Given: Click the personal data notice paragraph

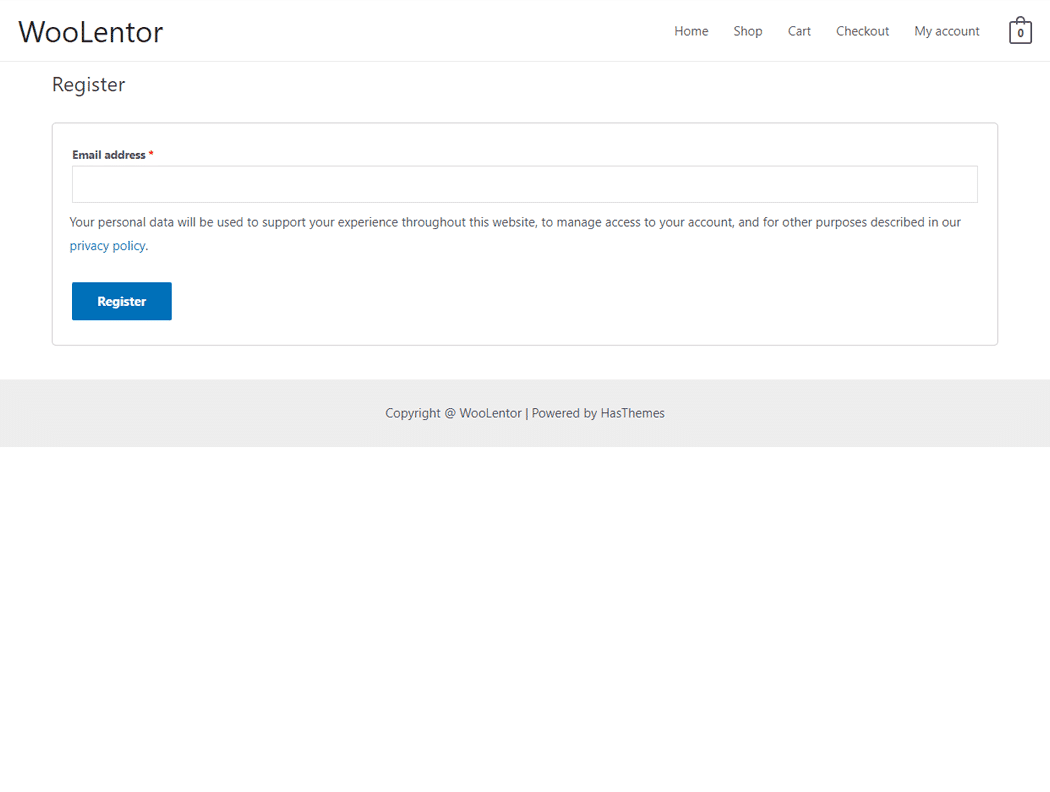Looking at the screenshot, I should point(514,222).
